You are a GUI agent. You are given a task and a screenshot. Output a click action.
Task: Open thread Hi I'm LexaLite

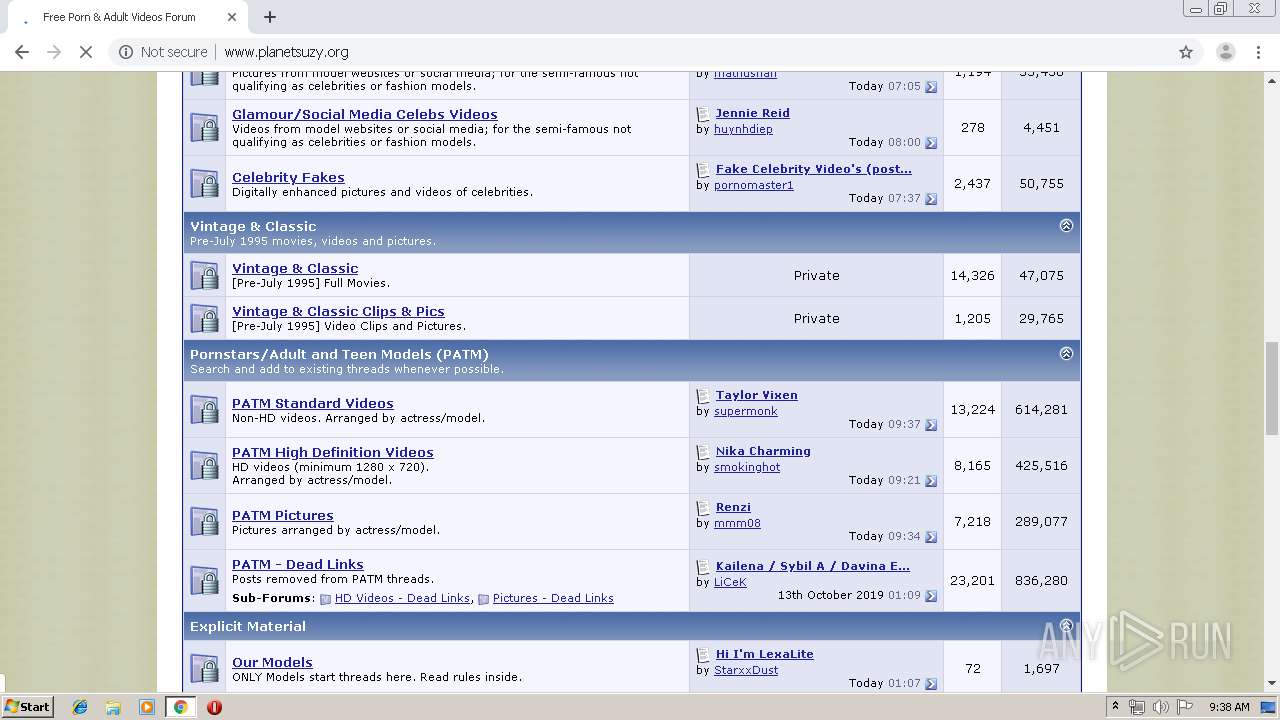coord(764,654)
